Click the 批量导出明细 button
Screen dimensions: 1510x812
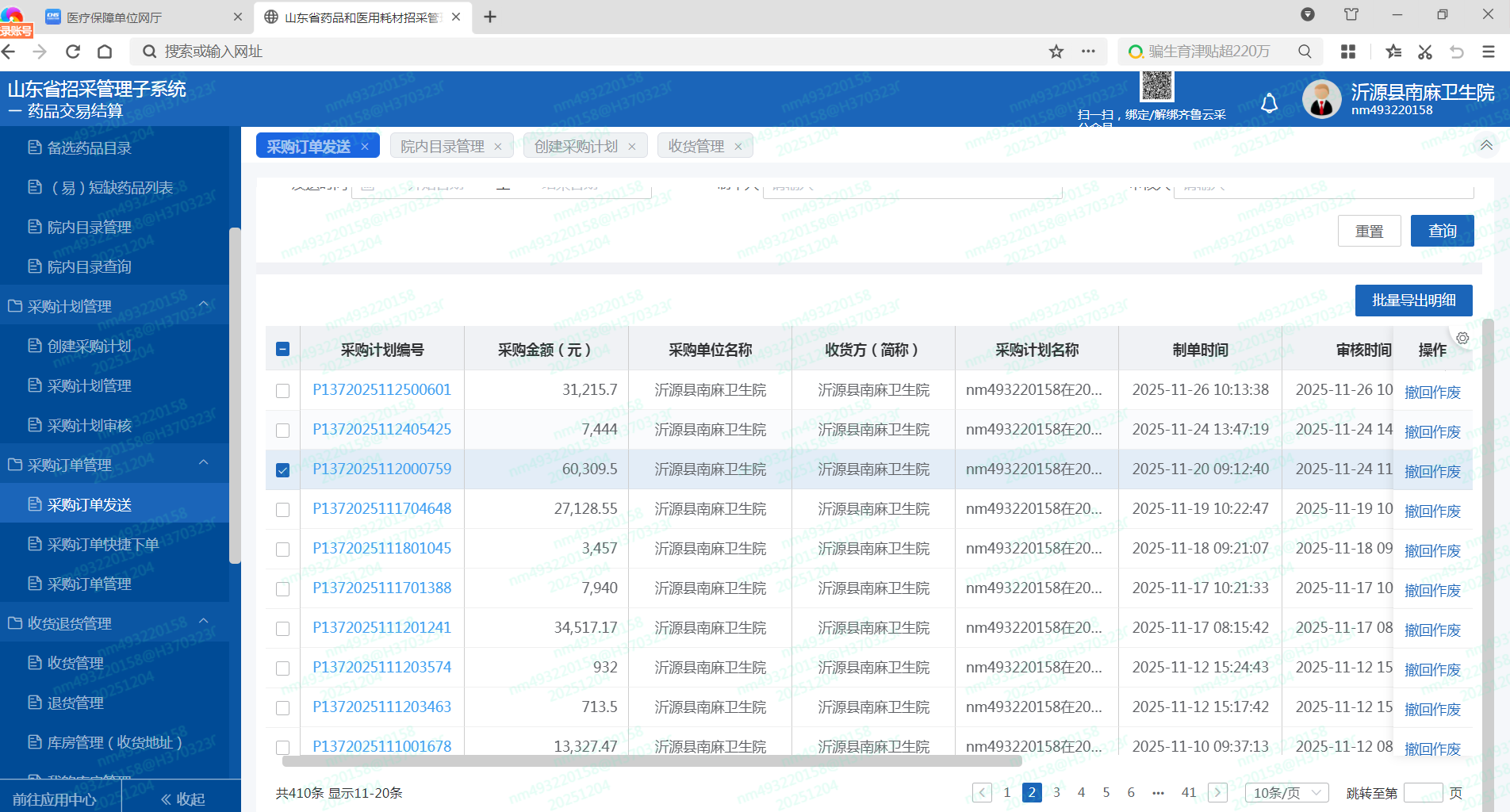(1413, 301)
